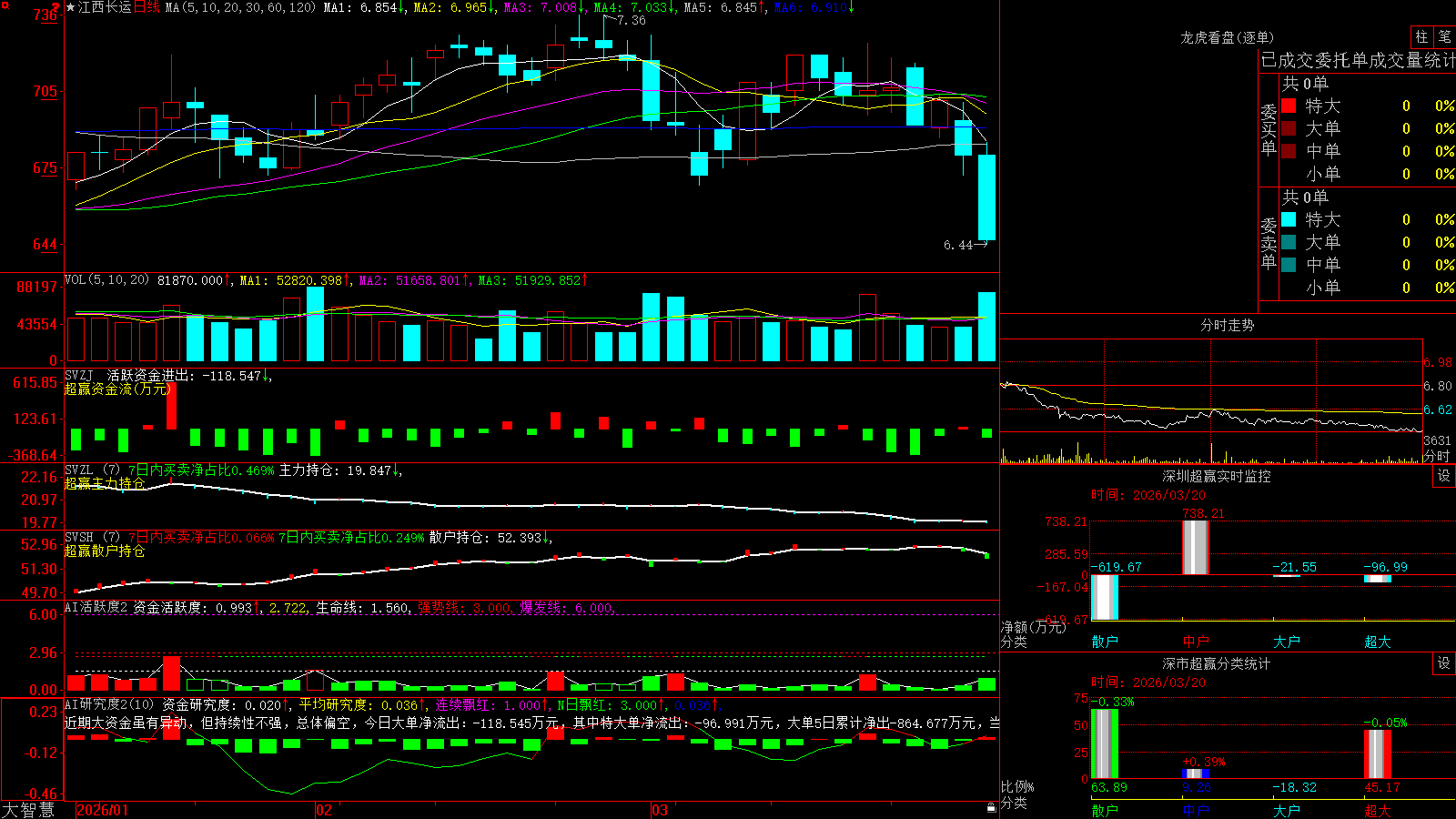
Task: Click the 6.44 low price label
Action: (958, 245)
